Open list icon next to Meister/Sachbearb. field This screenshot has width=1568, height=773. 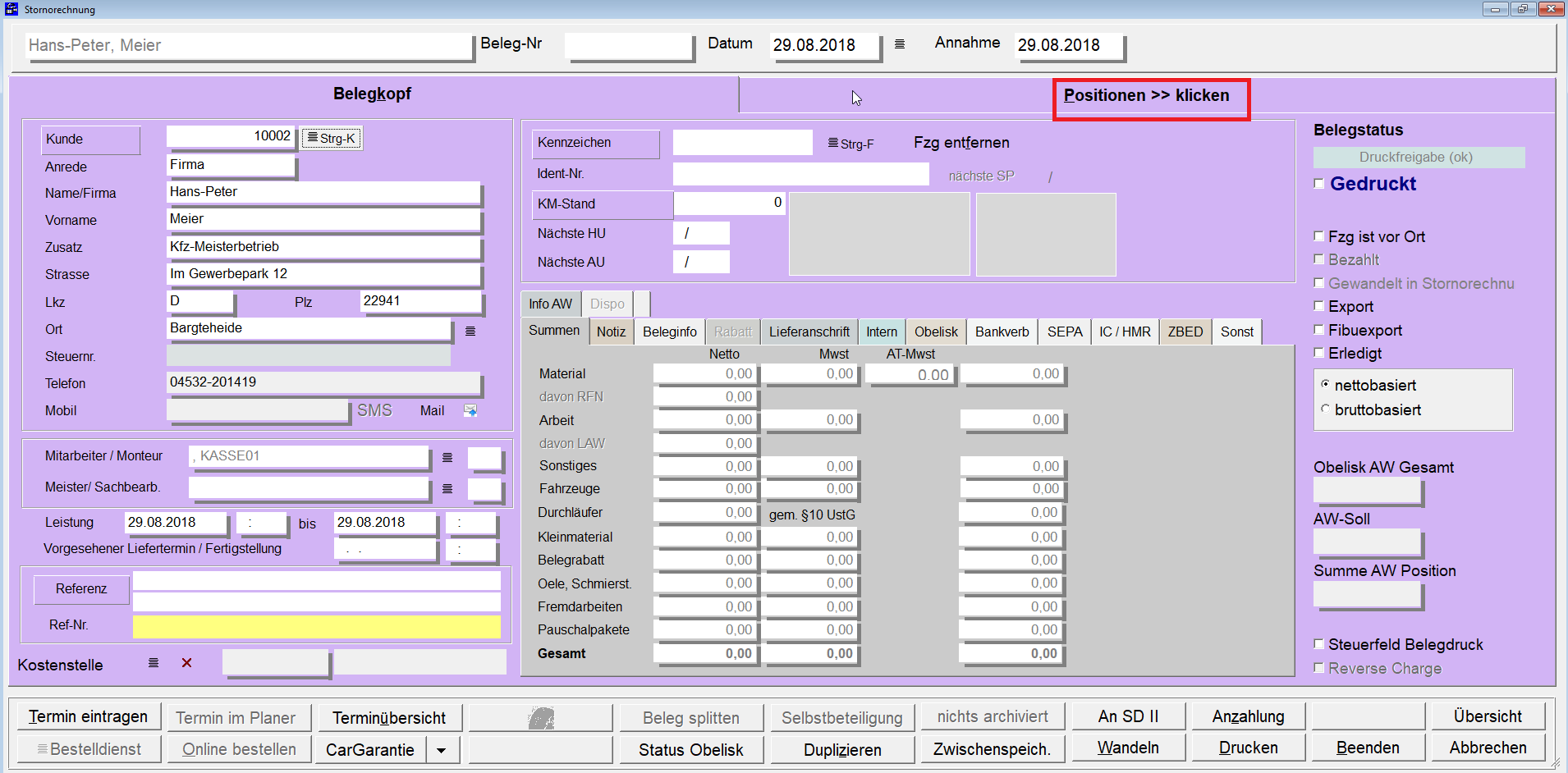[x=447, y=488]
